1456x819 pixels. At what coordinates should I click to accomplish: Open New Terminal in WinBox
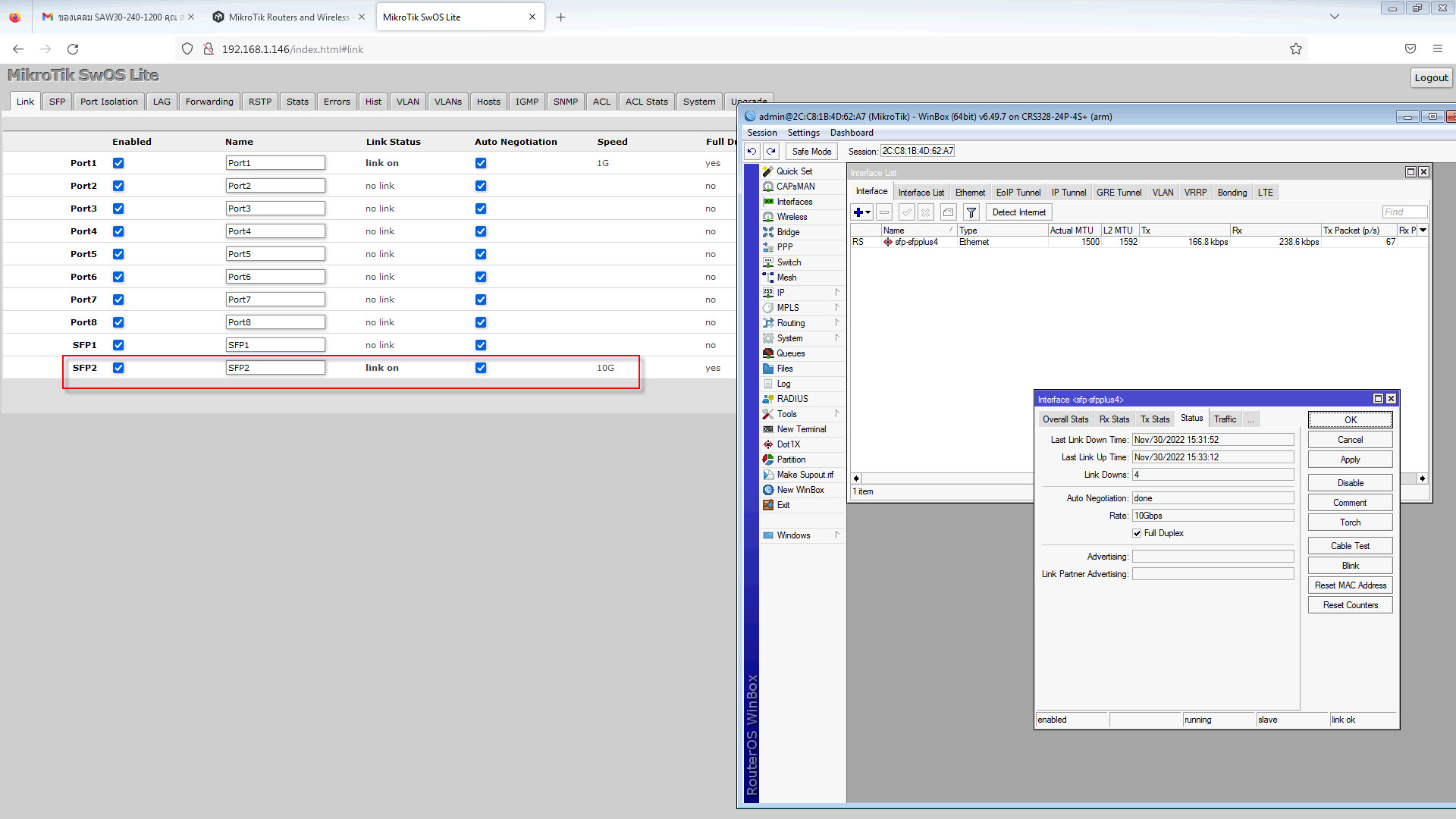click(801, 429)
